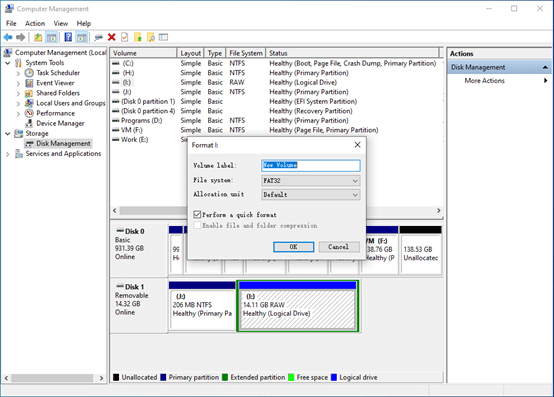554x397 pixels.
Task: Collapse Disk Management actions section arrow
Action: 545,67
